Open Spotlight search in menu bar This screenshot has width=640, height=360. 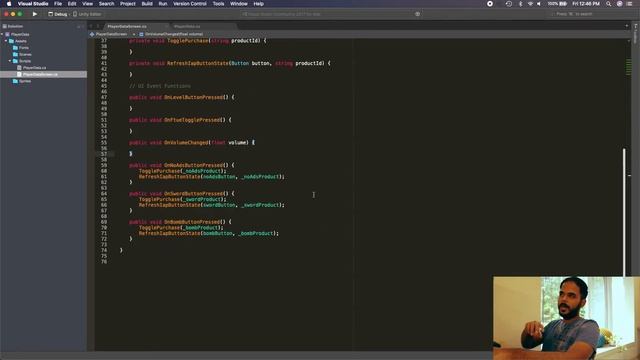(x=608, y=4)
